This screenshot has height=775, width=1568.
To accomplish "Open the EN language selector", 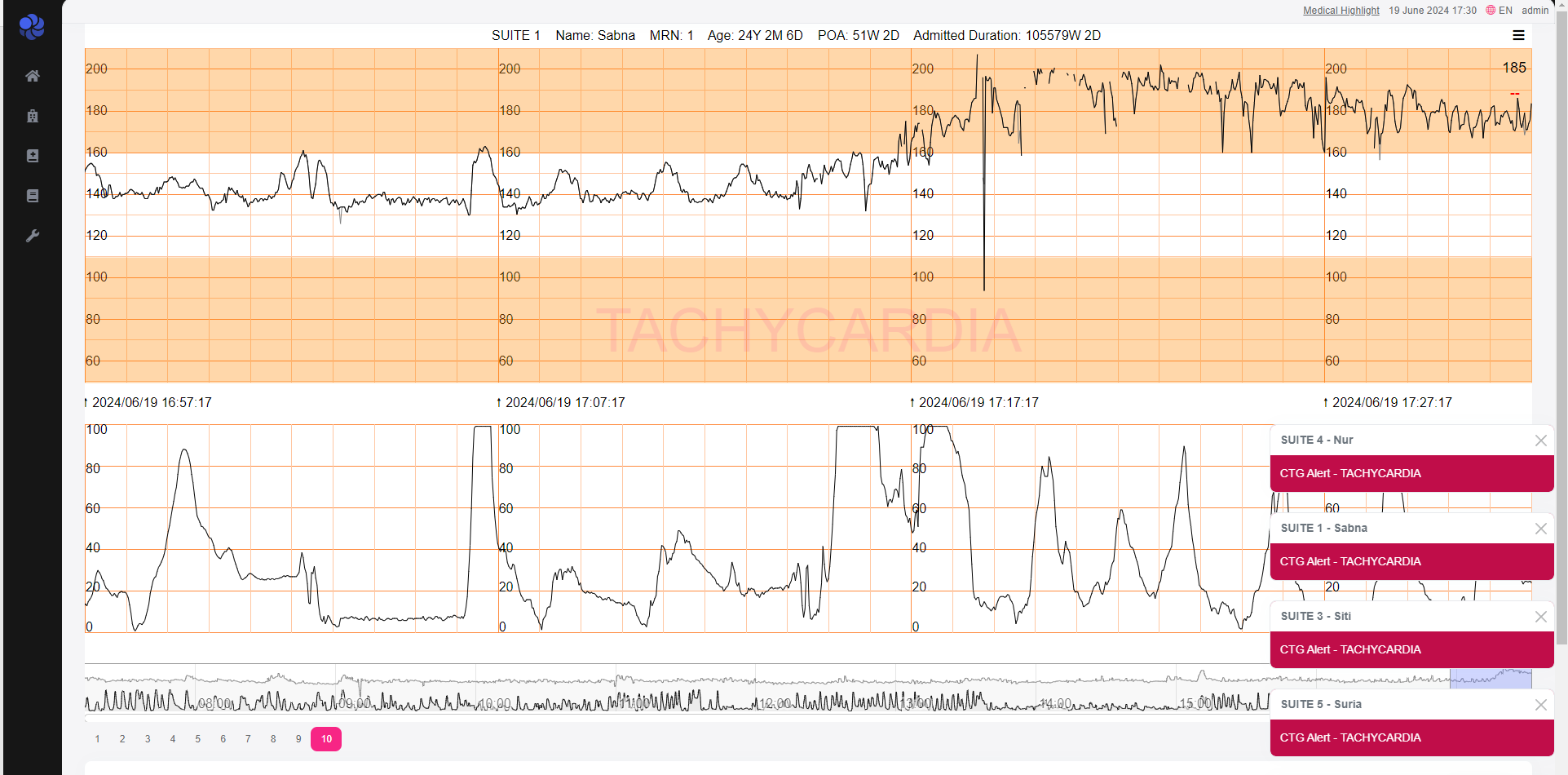I will (1499, 11).
